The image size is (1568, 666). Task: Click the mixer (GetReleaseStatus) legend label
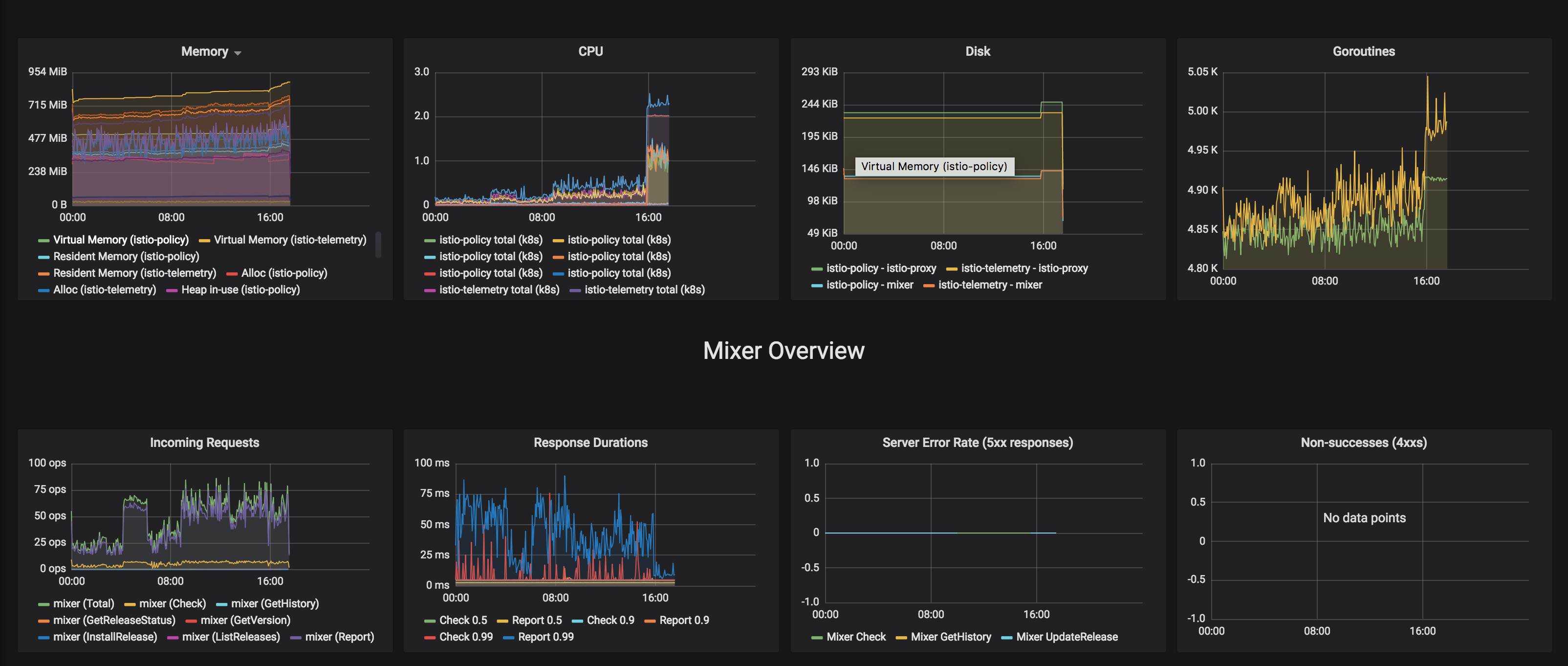point(114,620)
